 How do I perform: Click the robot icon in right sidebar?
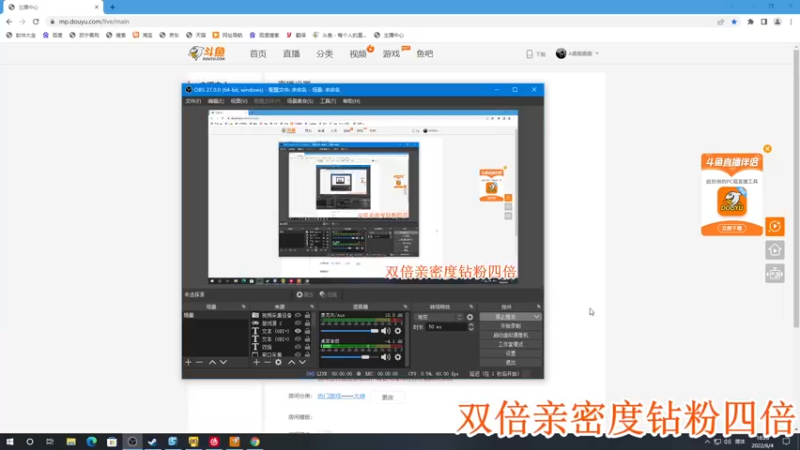tap(774, 274)
